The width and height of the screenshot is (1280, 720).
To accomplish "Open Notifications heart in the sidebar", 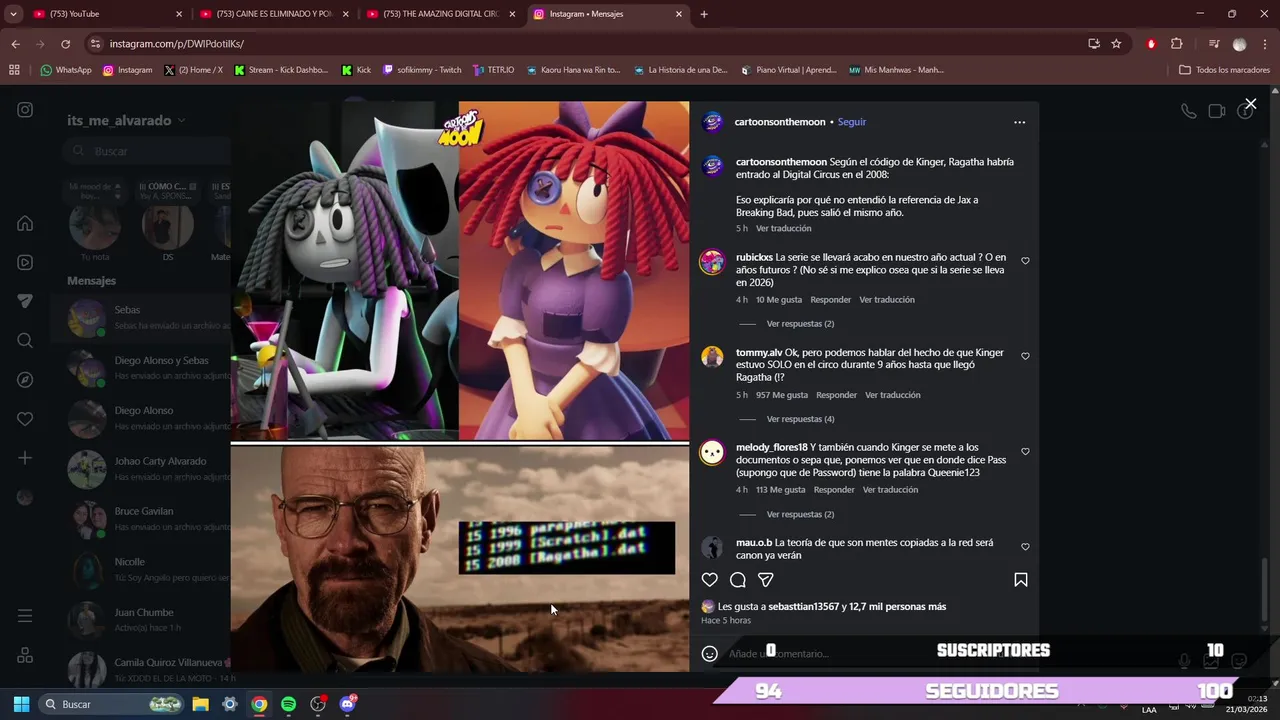I will click(25, 419).
